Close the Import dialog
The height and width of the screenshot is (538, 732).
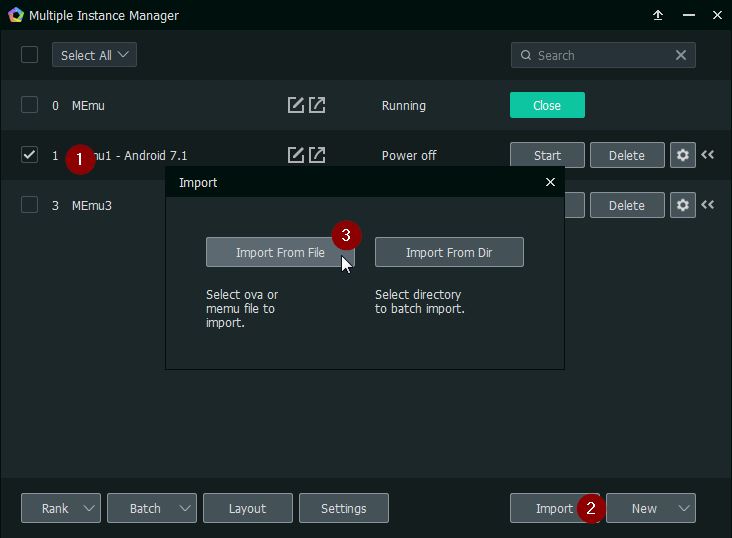tap(550, 182)
